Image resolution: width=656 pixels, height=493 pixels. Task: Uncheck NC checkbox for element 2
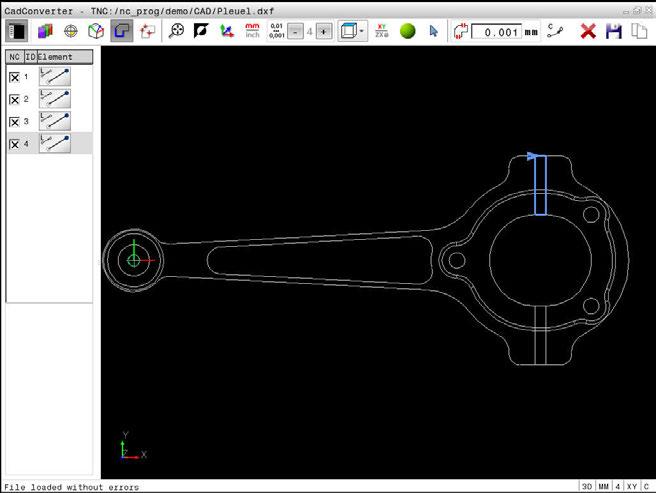(14, 100)
